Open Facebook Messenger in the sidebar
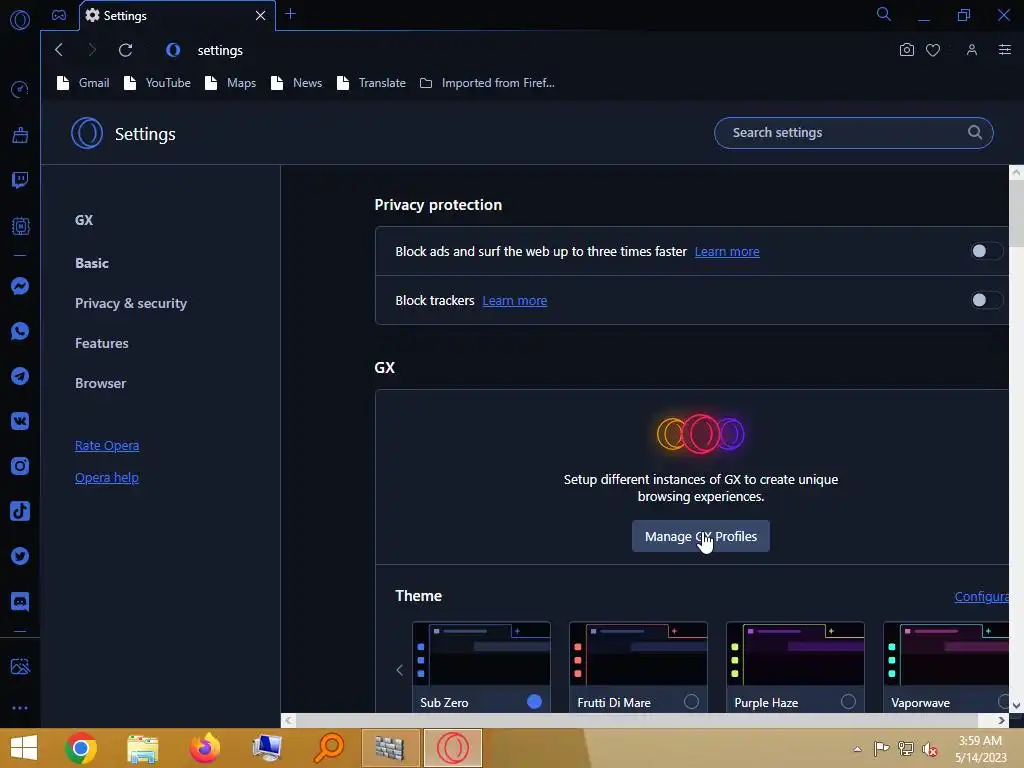Screen dimensions: 1024x768 pos(20,286)
